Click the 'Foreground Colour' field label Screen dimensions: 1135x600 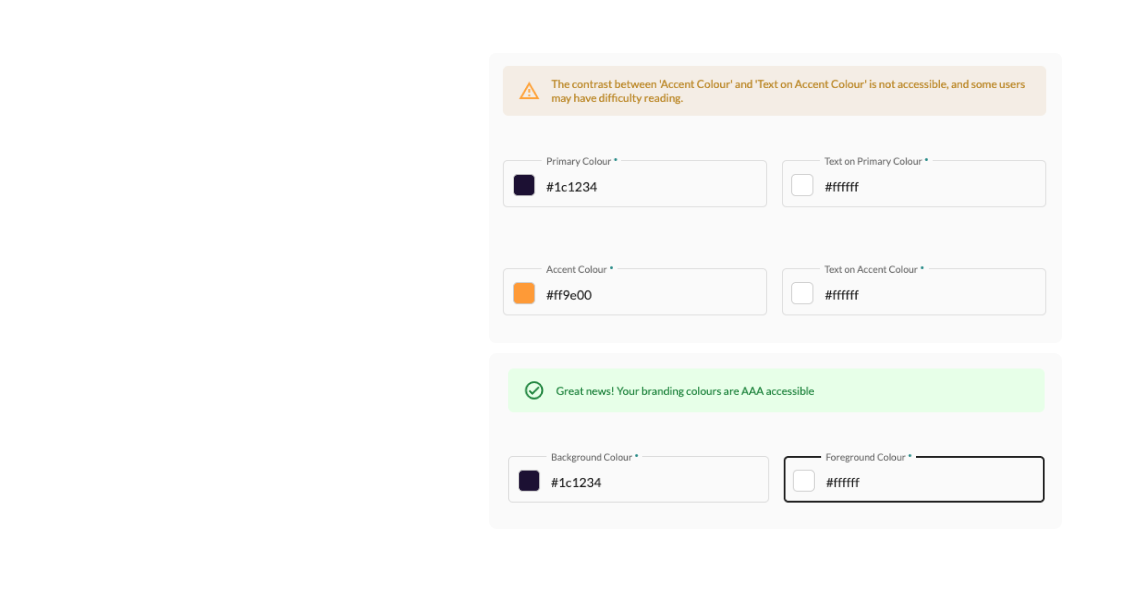[x=865, y=457]
